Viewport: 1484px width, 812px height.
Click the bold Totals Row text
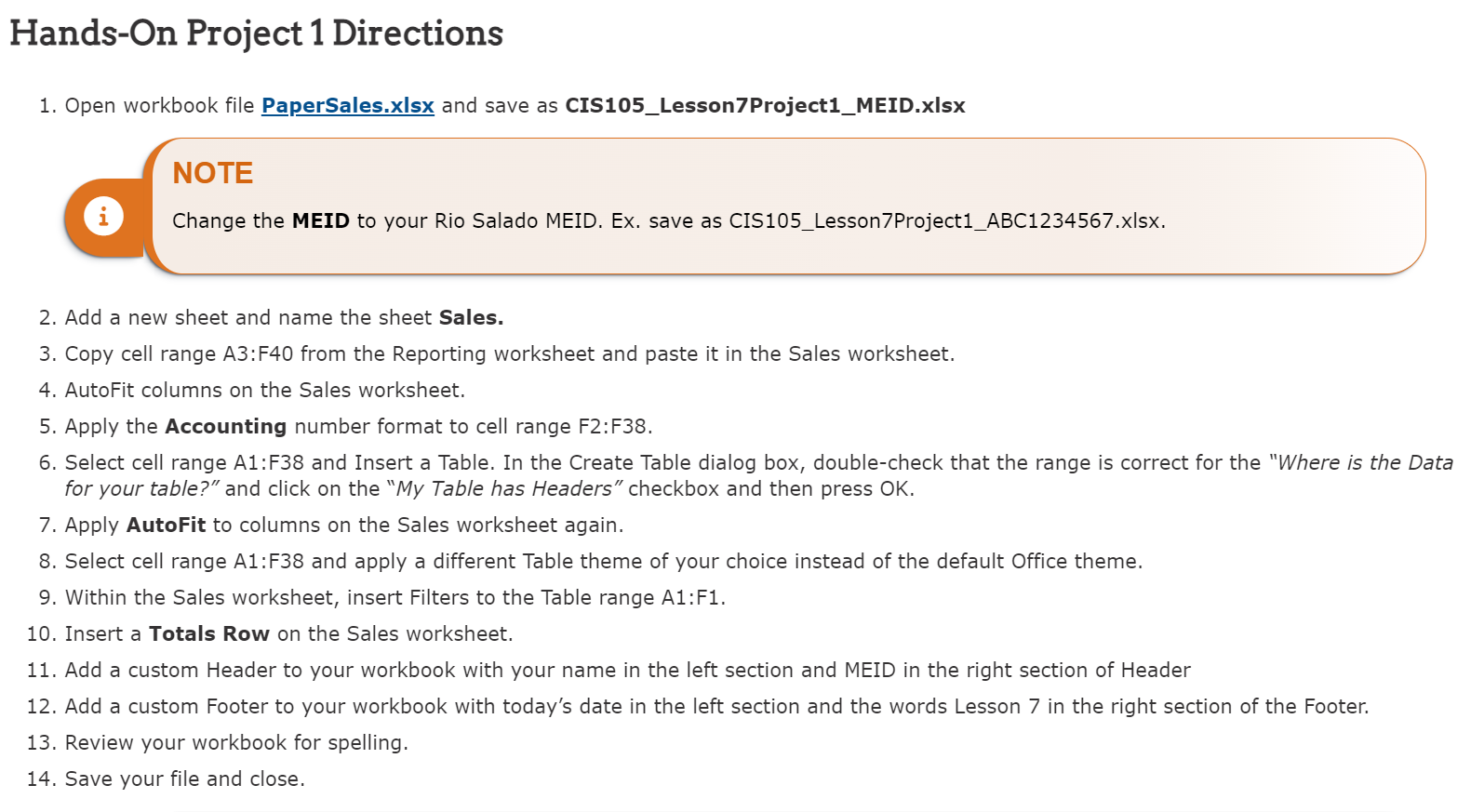pyautogui.click(x=209, y=634)
